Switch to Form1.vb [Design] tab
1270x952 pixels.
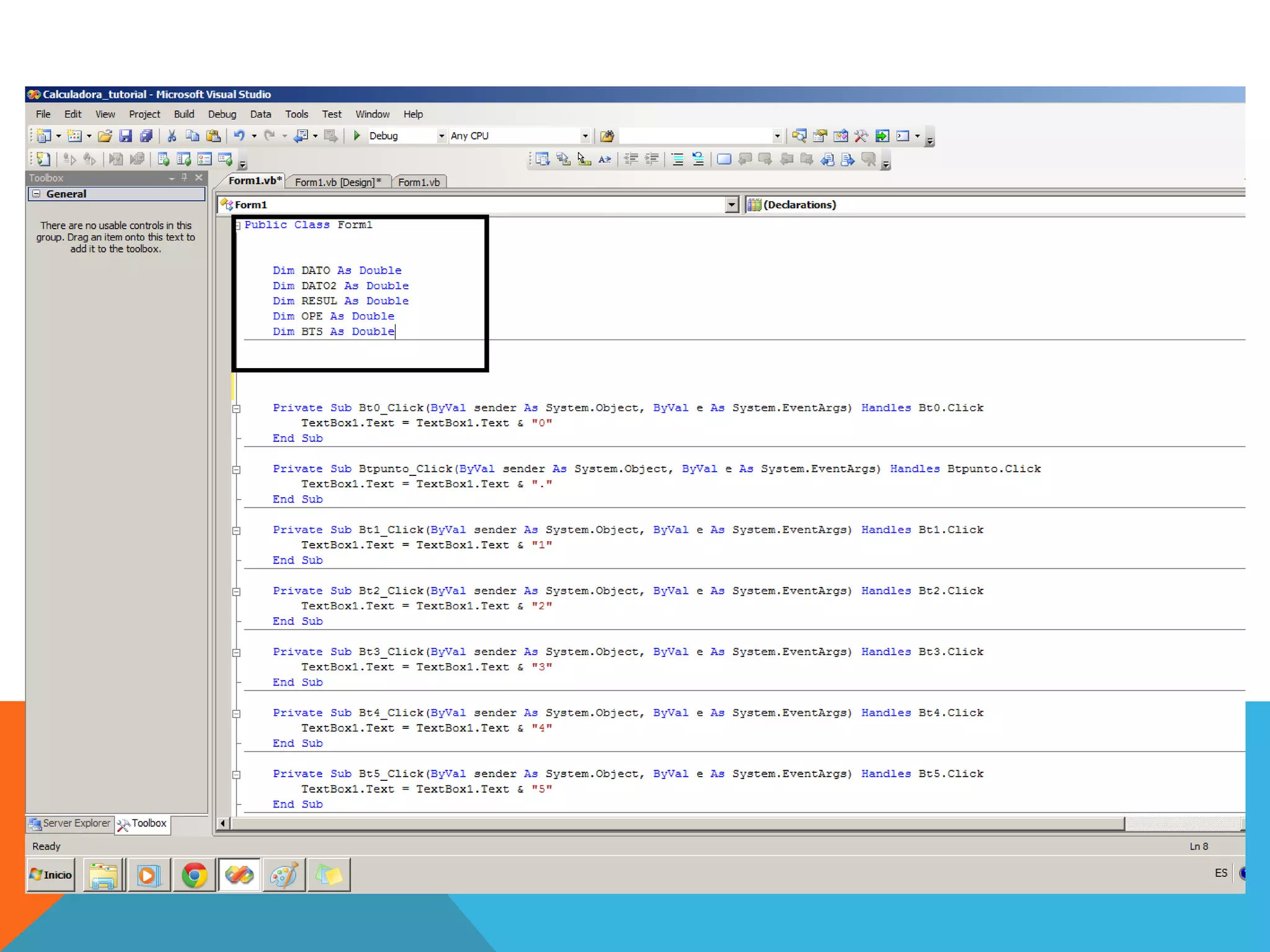pyautogui.click(x=337, y=182)
